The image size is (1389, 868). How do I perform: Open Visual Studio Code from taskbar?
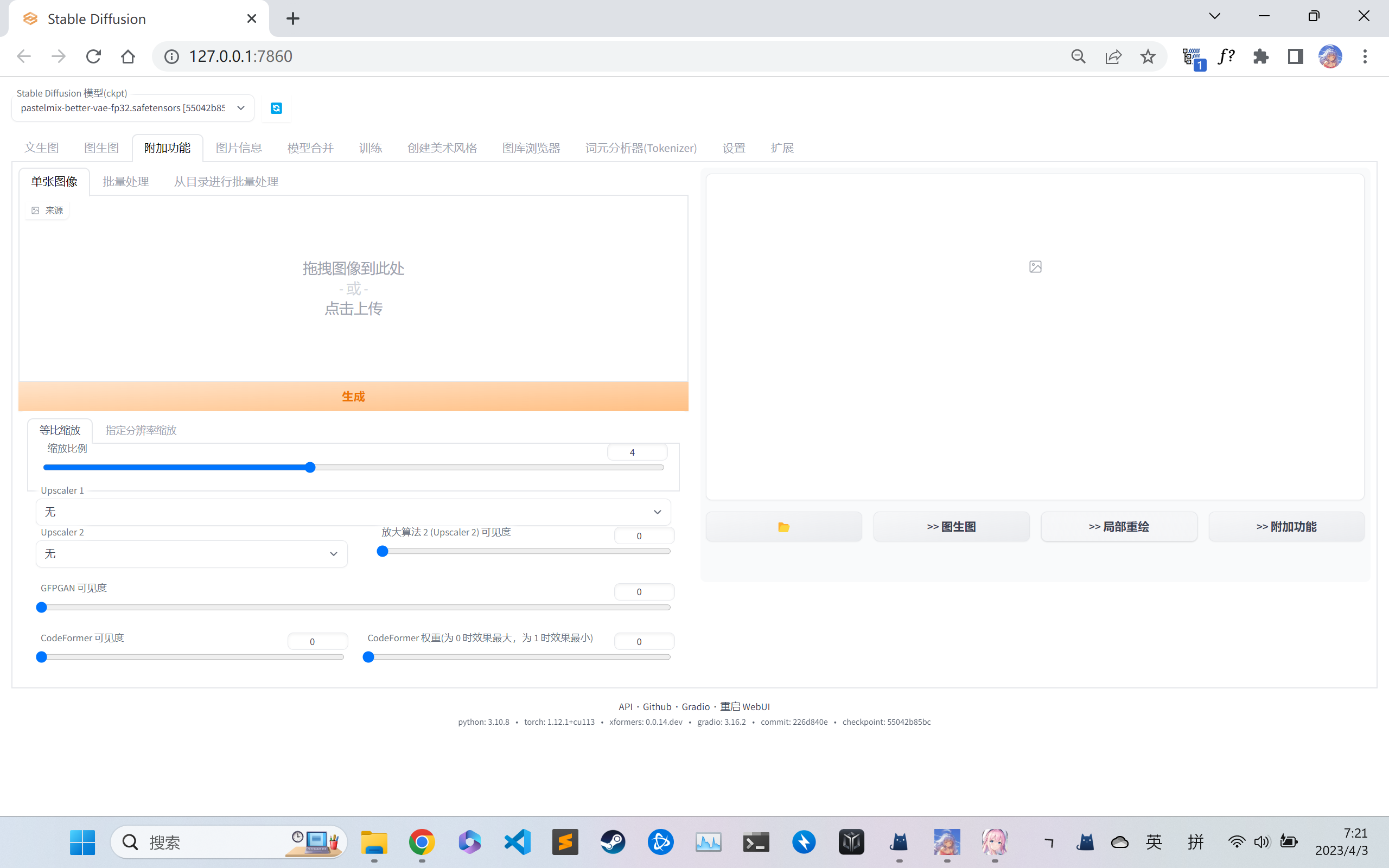click(x=517, y=842)
